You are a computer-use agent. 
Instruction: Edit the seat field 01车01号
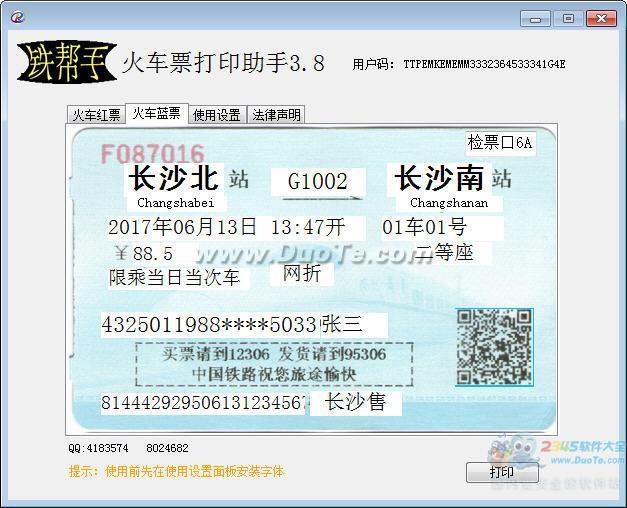point(442,228)
